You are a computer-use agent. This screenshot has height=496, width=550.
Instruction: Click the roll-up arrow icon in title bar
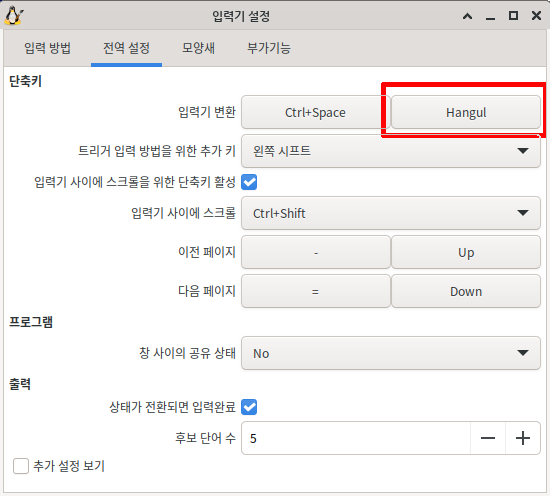pyautogui.click(x=467, y=16)
